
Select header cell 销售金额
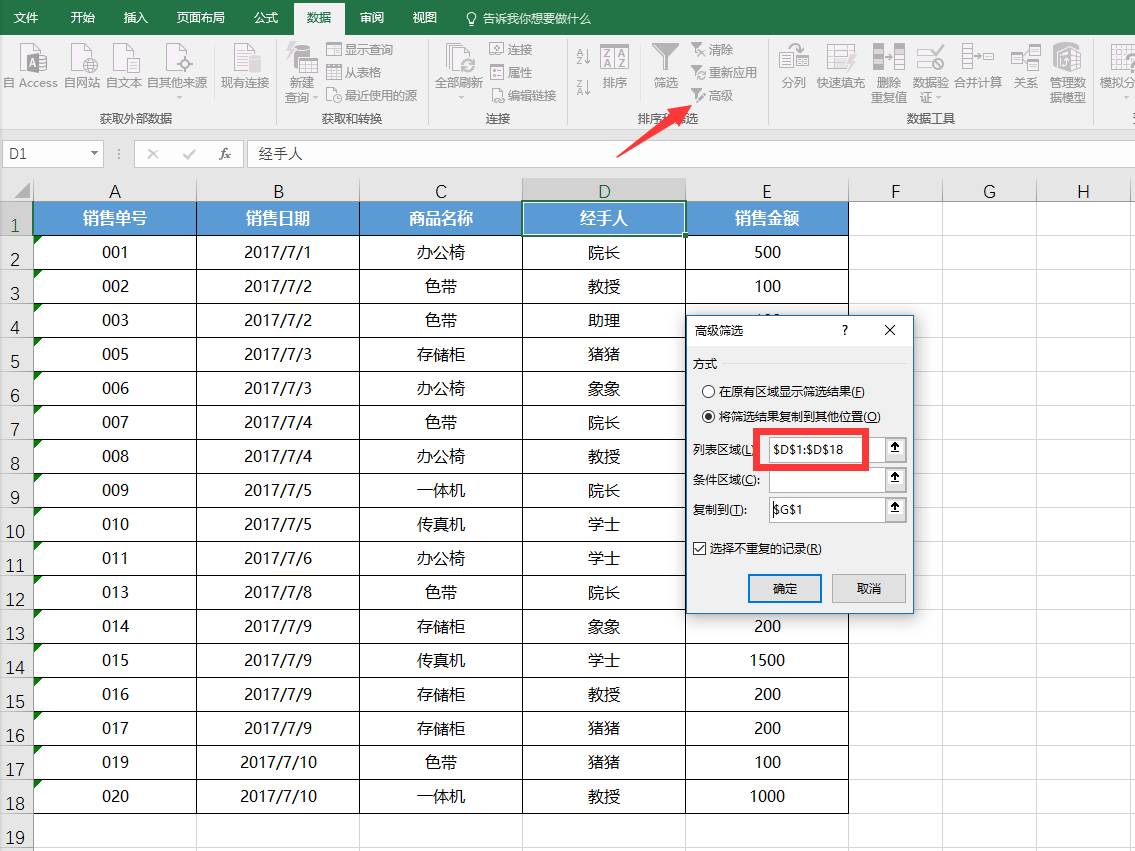[767, 218]
